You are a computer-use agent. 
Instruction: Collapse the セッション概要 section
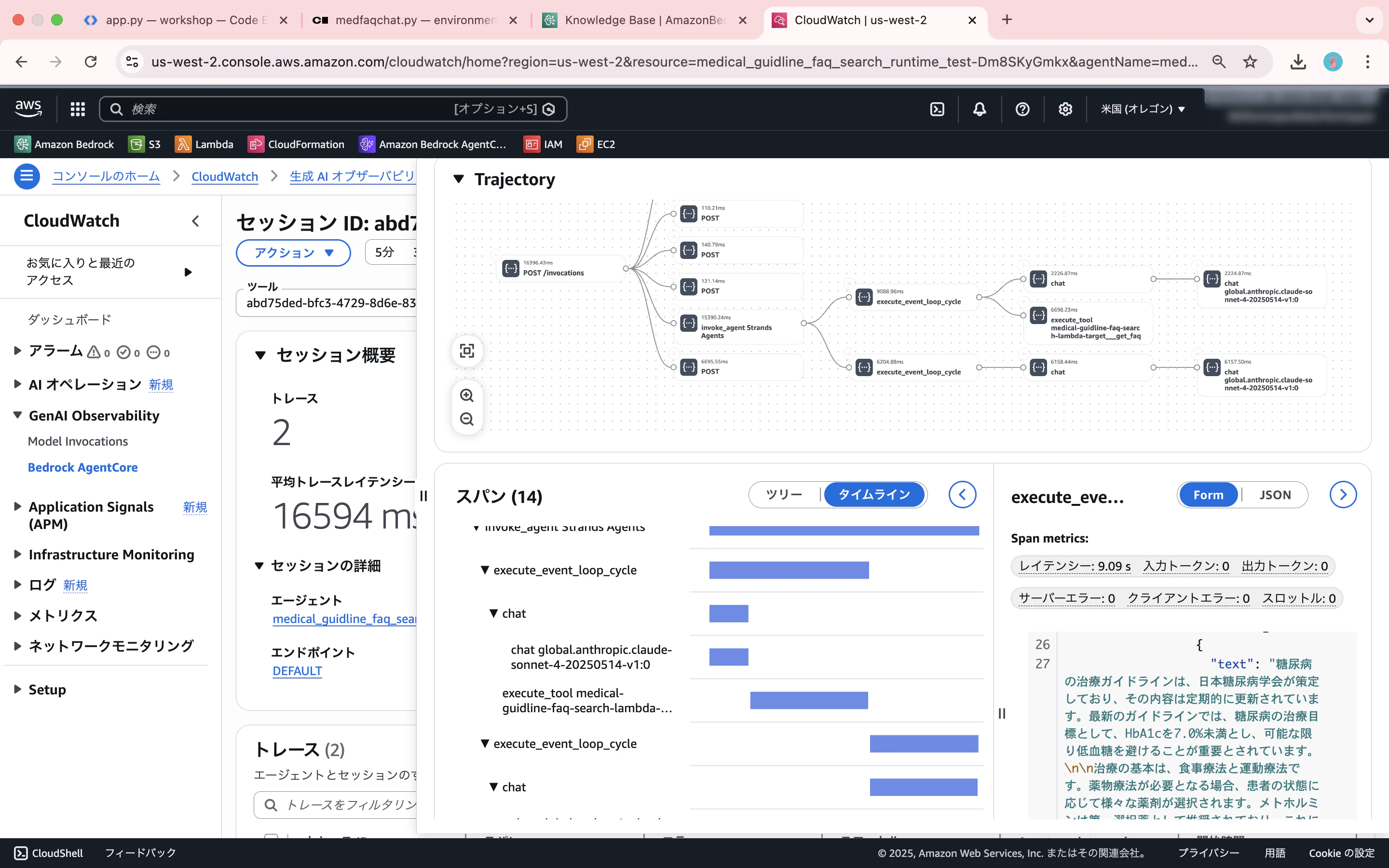point(260,355)
